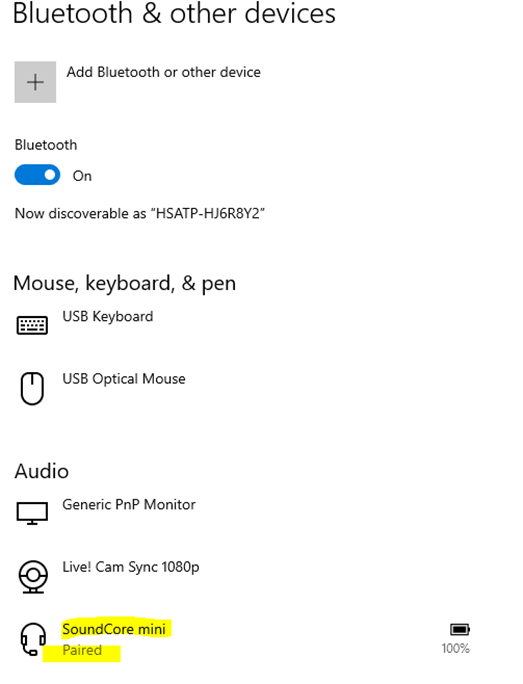Viewport: 523px width, 684px height.
Task: Click the USB Optical Mouse icon
Action: pos(32,388)
